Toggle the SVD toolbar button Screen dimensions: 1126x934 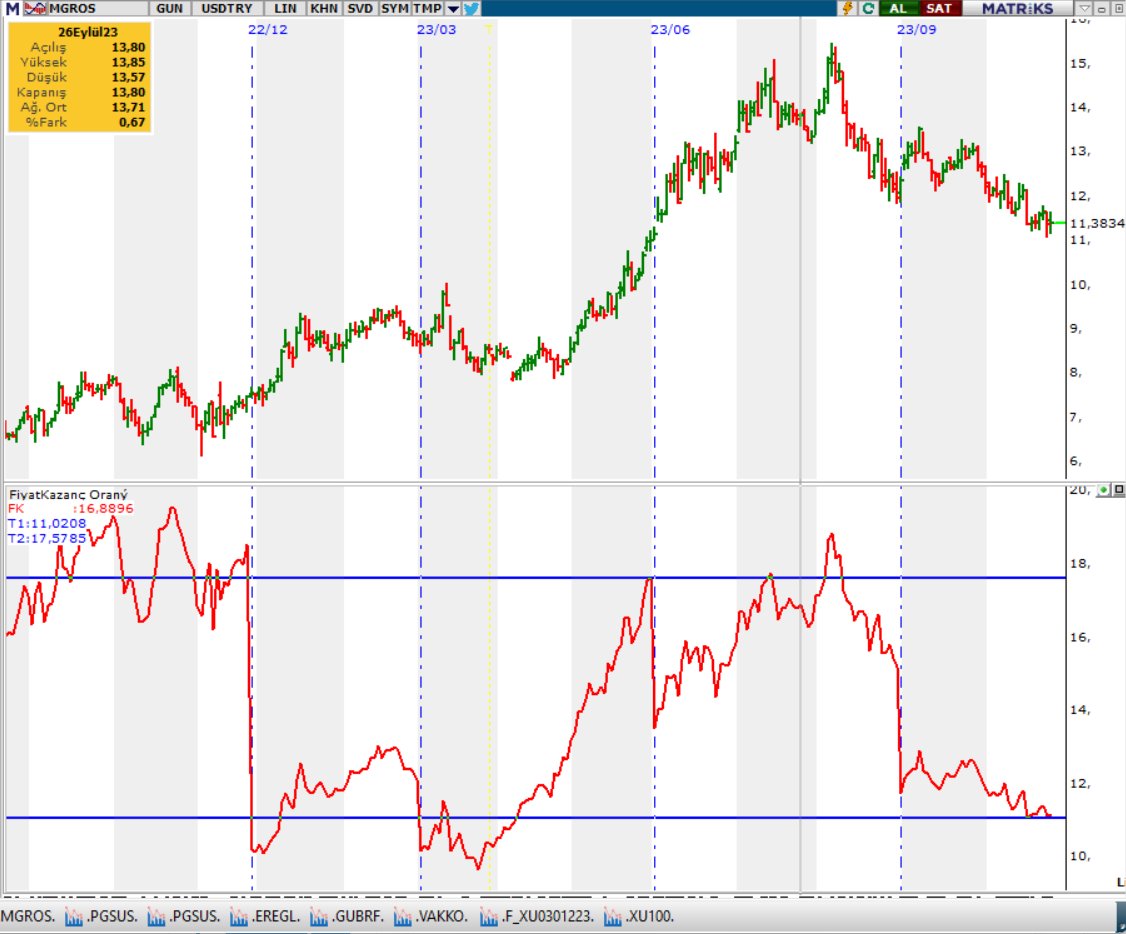(x=360, y=9)
